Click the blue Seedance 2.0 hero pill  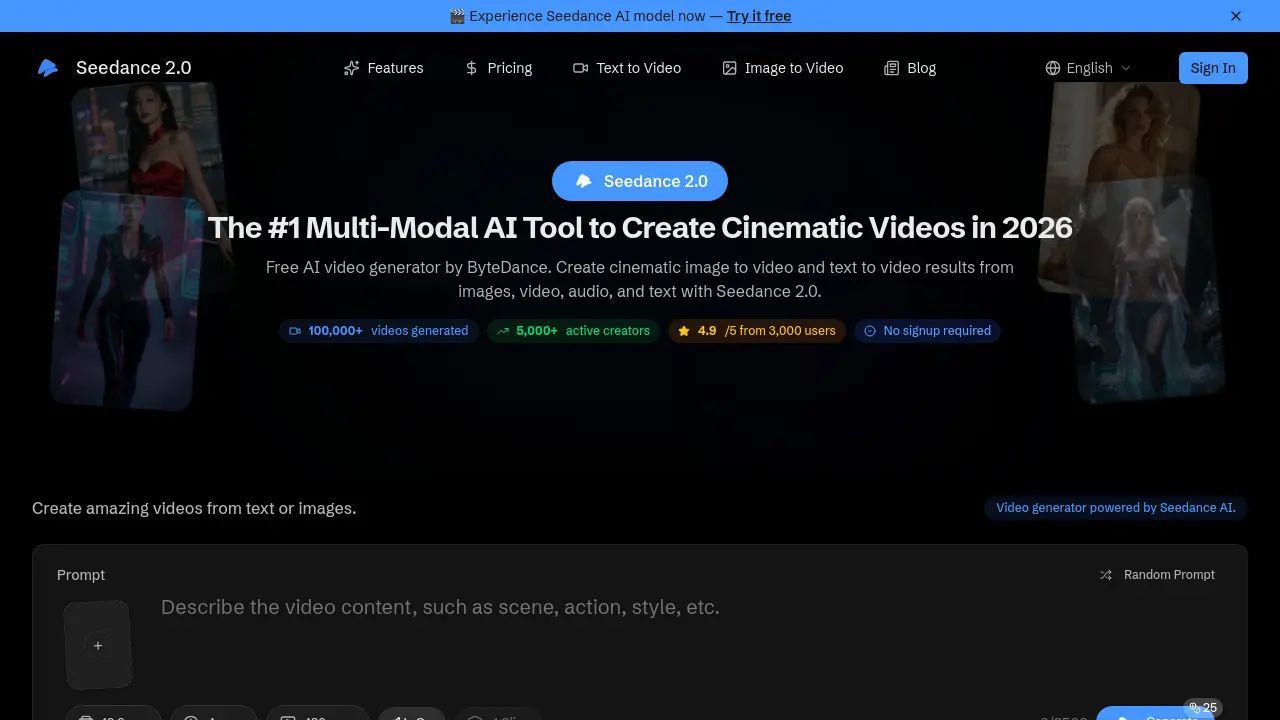click(x=640, y=181)
